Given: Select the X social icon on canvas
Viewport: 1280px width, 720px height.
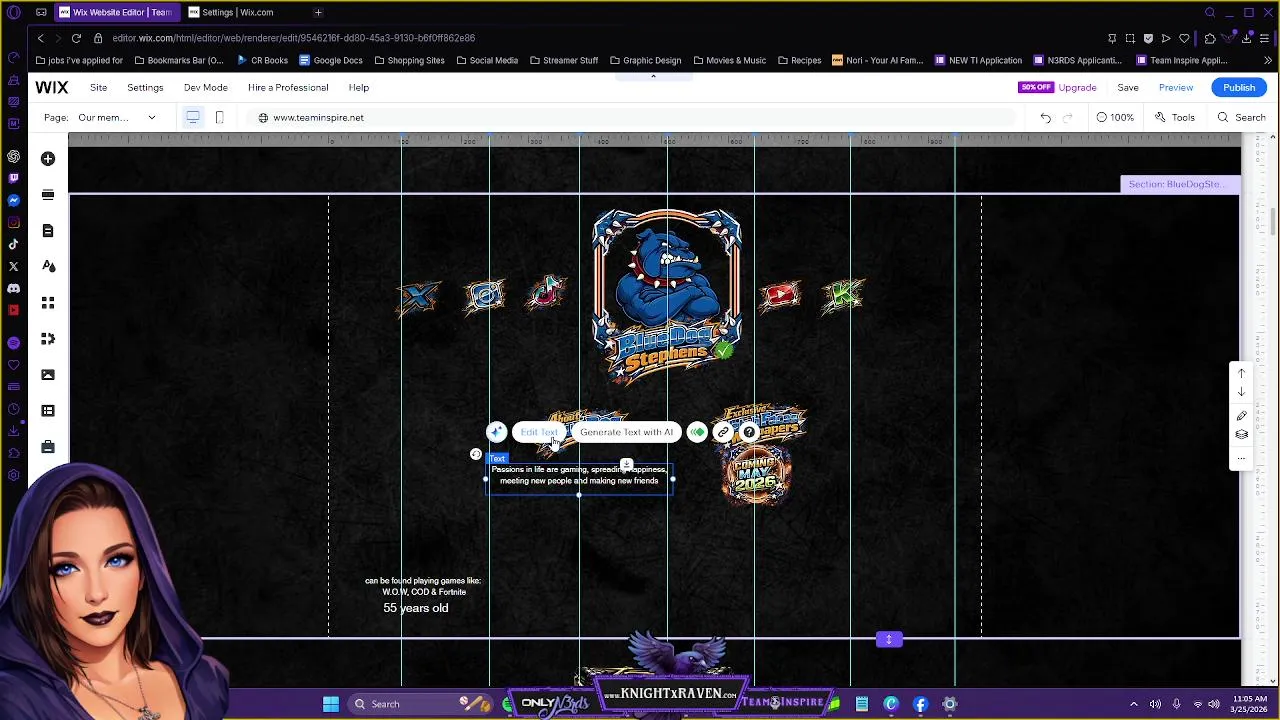Looking at the screenshot, I should pyautogui.click(x=419, y=297).
